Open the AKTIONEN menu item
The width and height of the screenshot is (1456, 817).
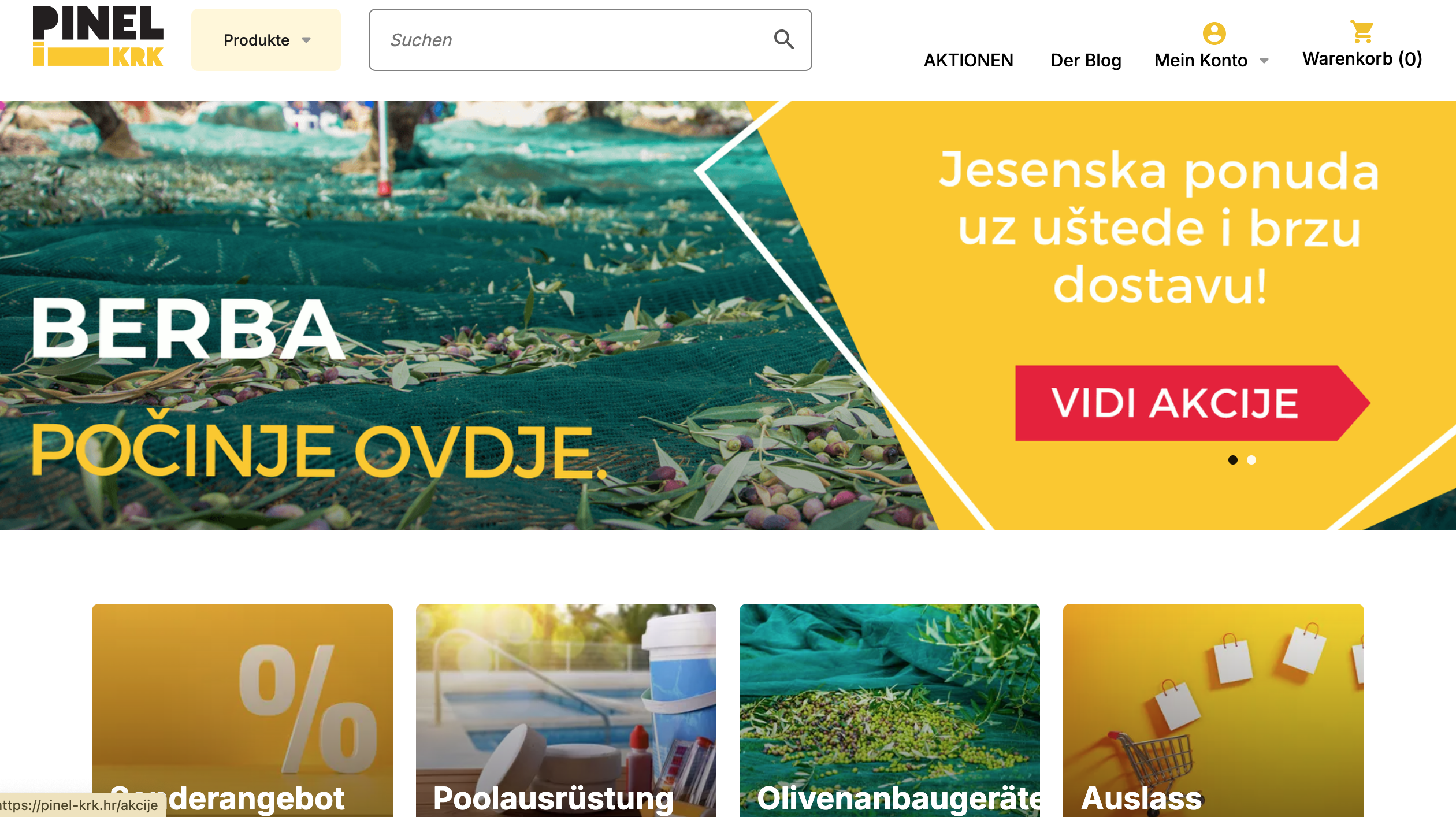coord(968,60)
